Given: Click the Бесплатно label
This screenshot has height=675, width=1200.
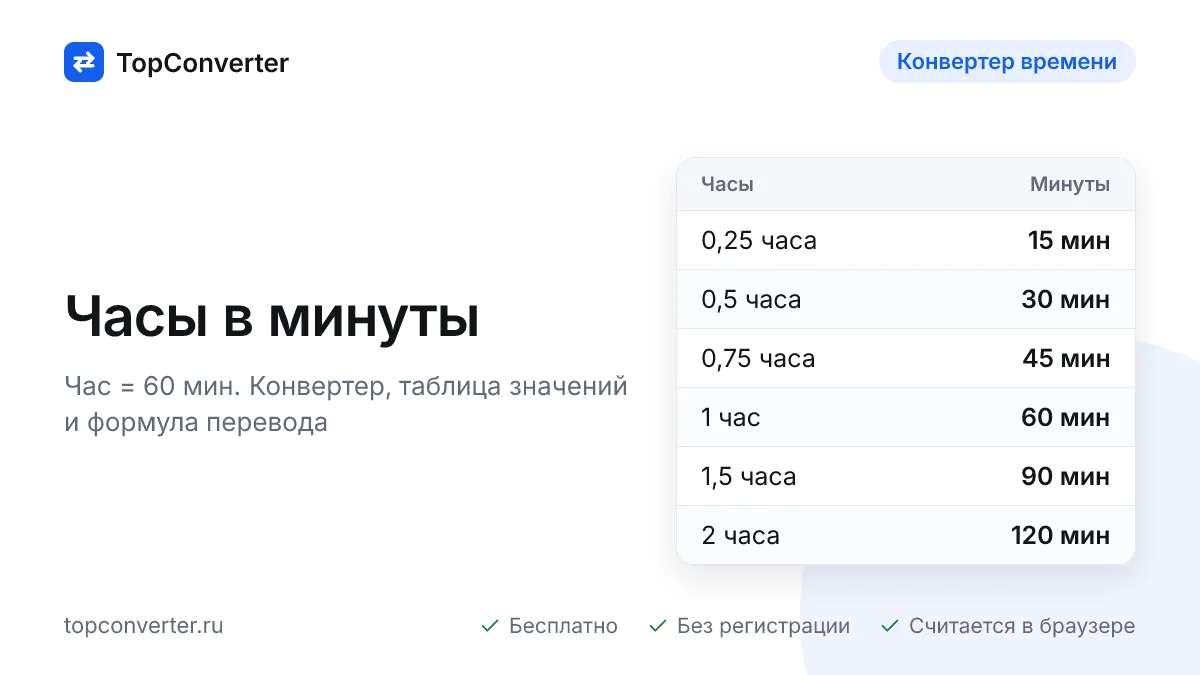Looking at the screenshot, I should tap(563, 626).
